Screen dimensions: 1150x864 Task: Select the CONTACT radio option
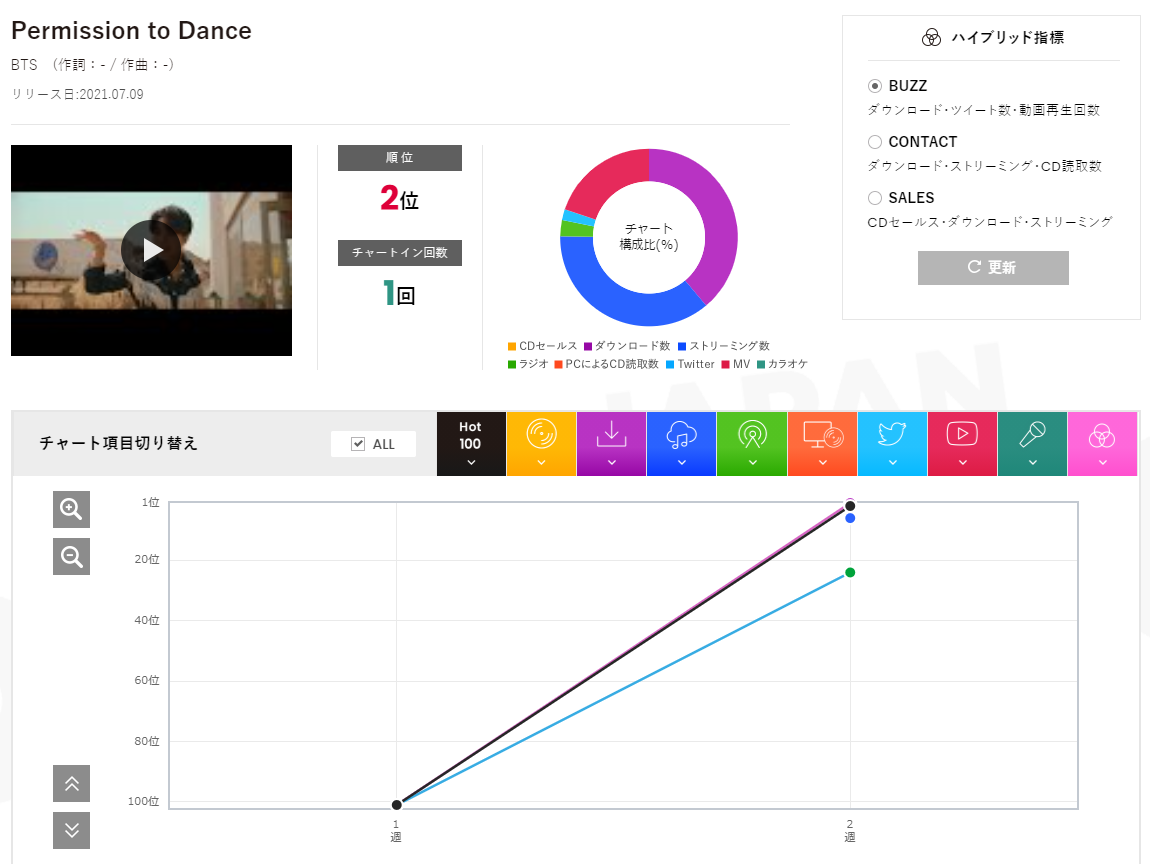pyautogui.click(x=875, y=142)
